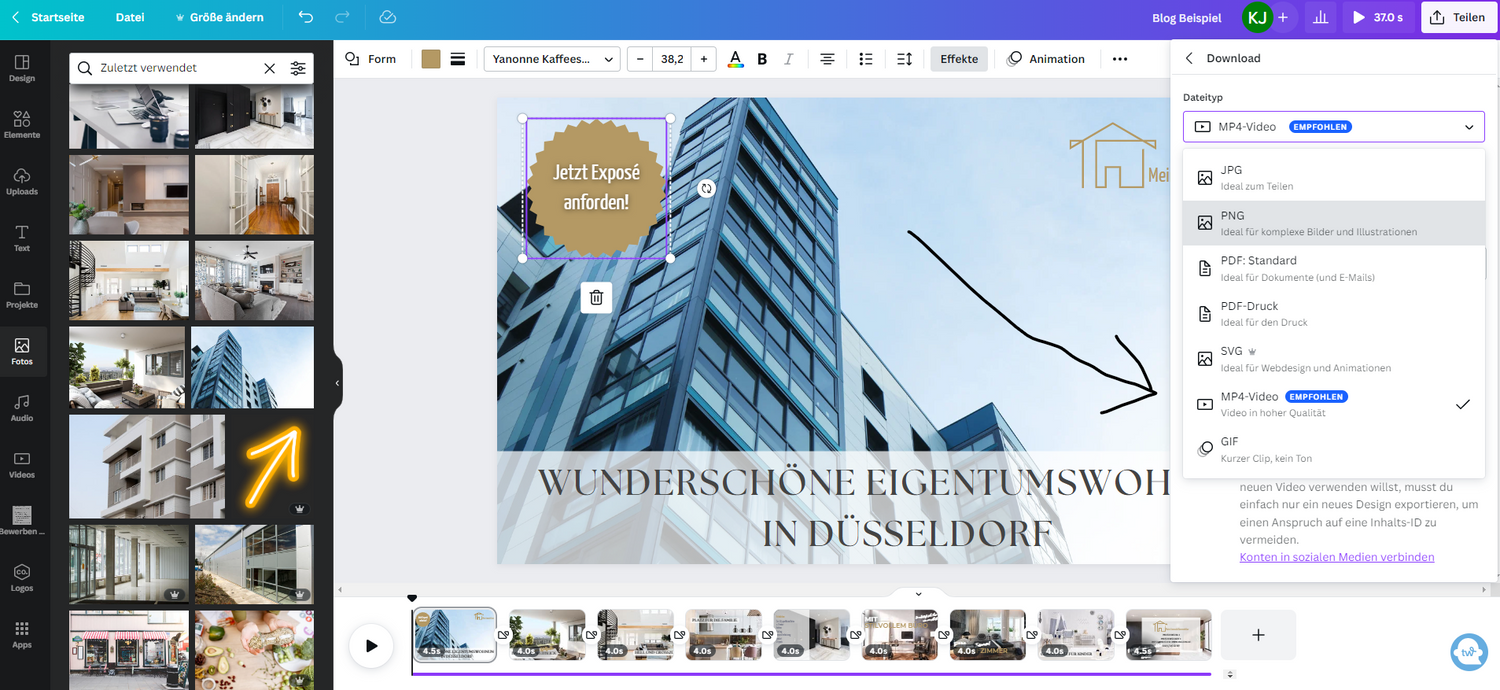This screenshot has height=690, width=1500.
Task: Open the Yanonne Kaffeesatz font dropdown
Action: 552,59
